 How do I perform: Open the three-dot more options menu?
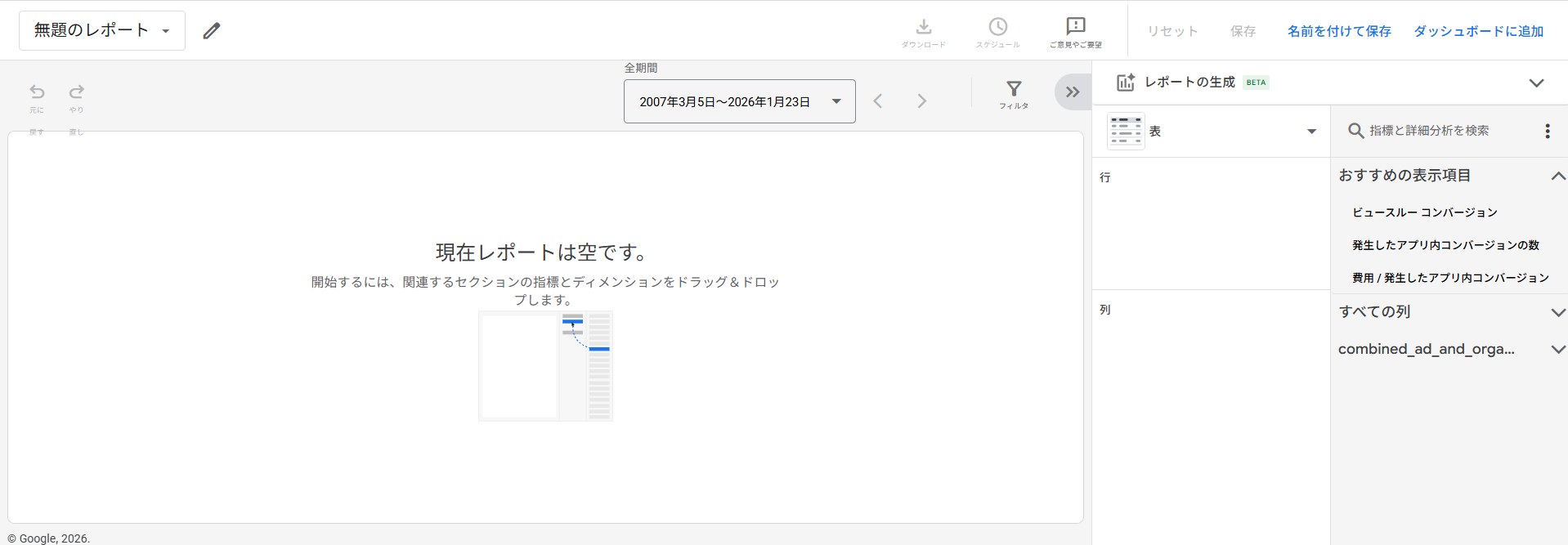[x=1547, y=132]
